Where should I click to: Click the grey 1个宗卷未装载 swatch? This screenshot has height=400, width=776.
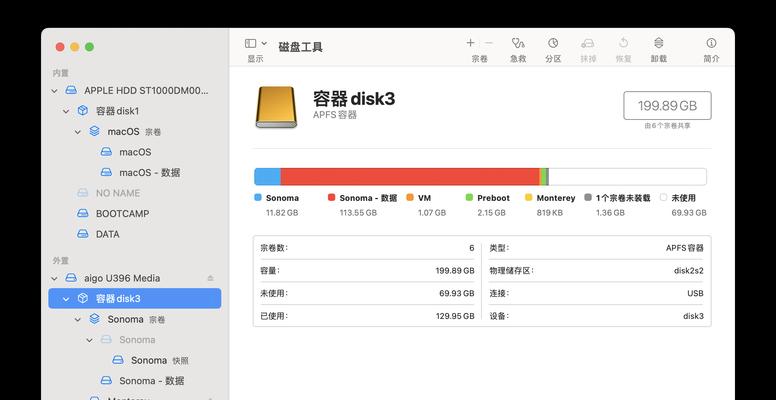[588, 198]
